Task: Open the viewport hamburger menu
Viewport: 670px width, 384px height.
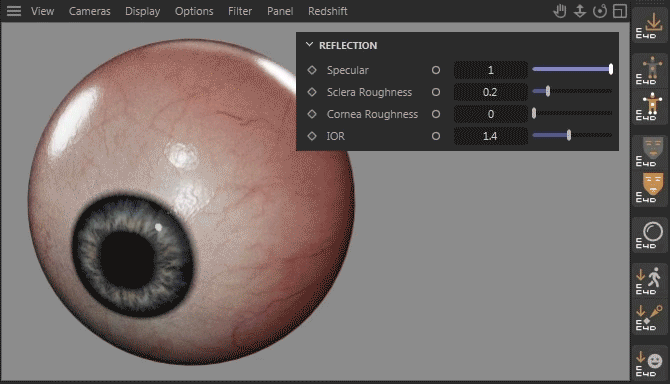Action: click(x=14, y=11)
